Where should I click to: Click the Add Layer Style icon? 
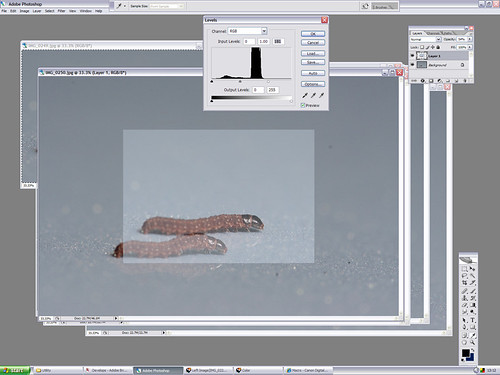[422, 81]
